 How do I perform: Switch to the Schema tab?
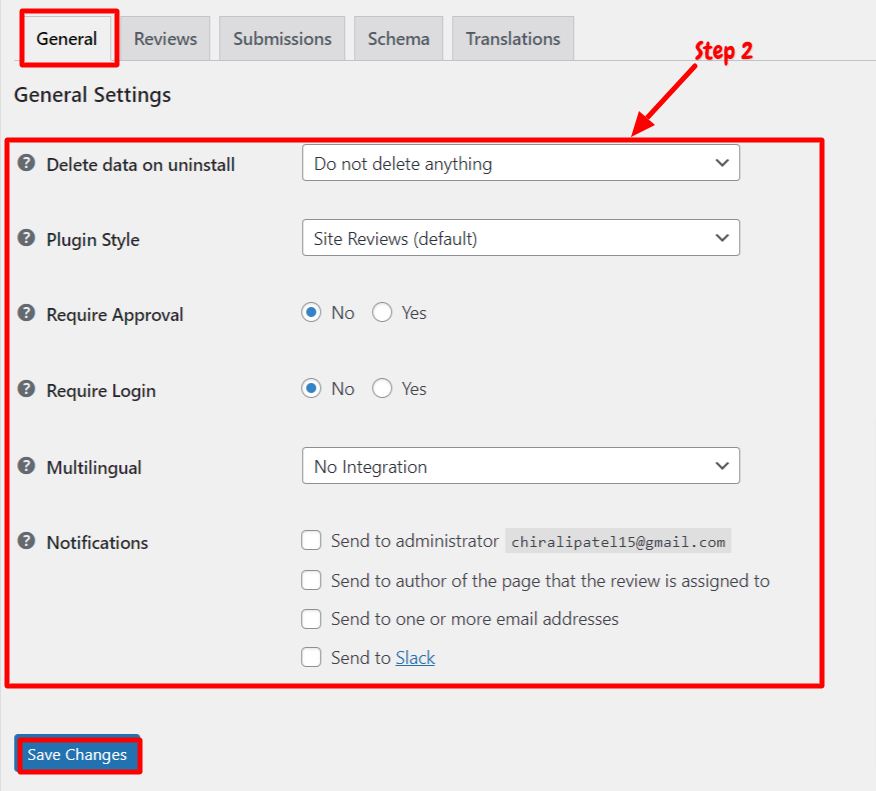398,39
